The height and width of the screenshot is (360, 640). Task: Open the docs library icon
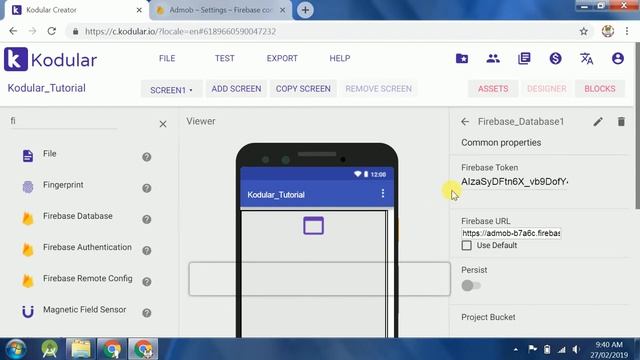point(524,59)
